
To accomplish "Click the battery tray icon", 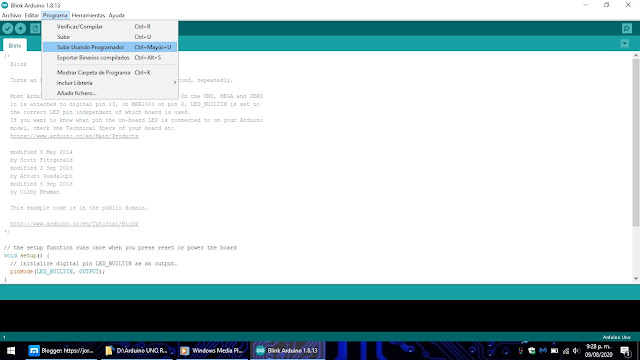I will 554,351.
